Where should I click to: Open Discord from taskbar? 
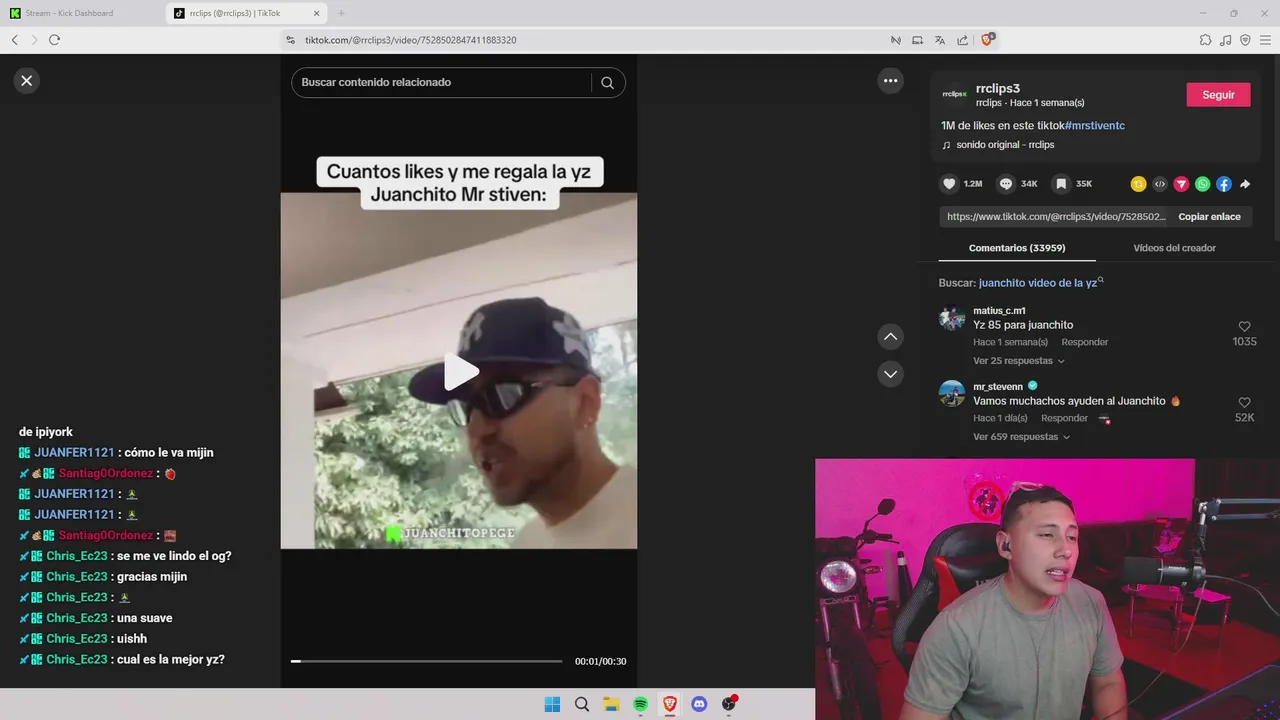pos(699,704)
